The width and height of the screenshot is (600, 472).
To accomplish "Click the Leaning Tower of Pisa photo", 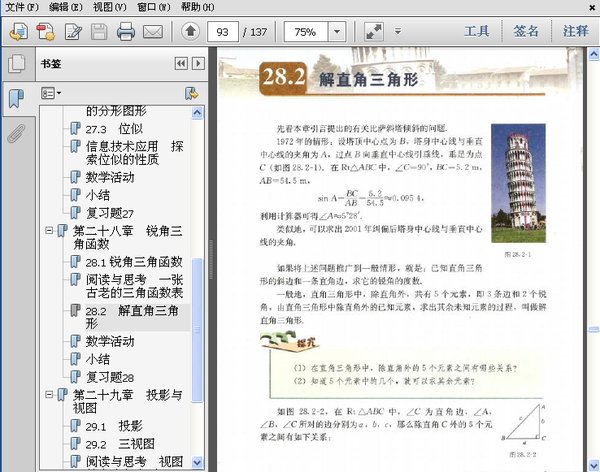I will [x=518, y=183].
